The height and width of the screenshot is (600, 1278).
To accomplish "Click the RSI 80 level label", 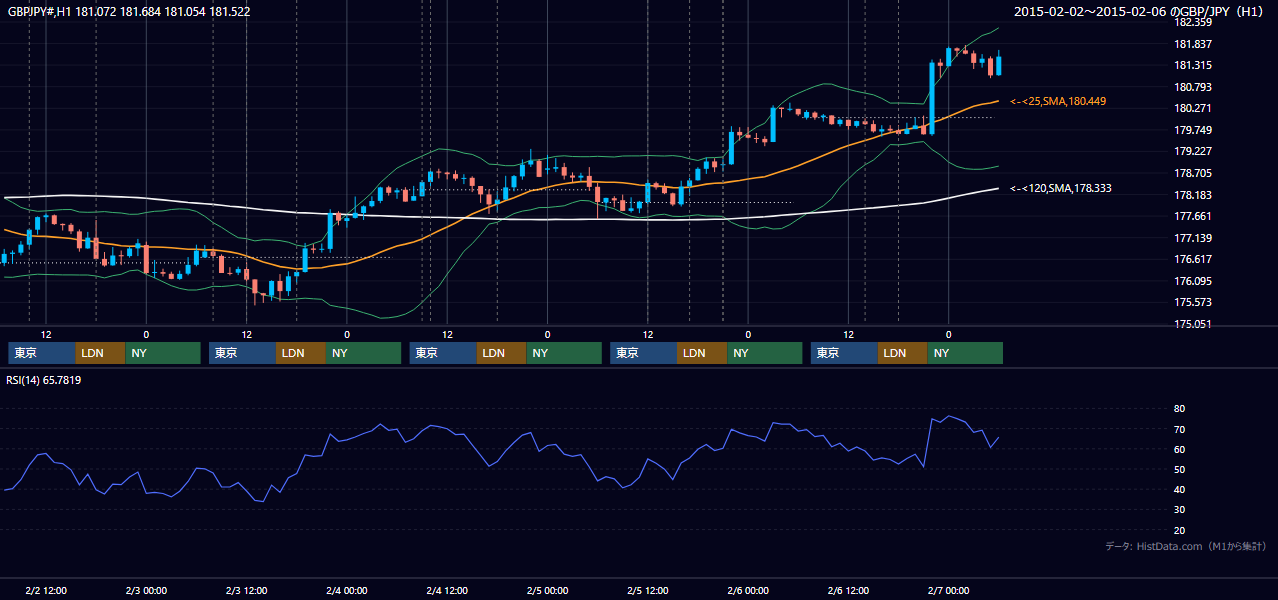I will (1179, 409).
